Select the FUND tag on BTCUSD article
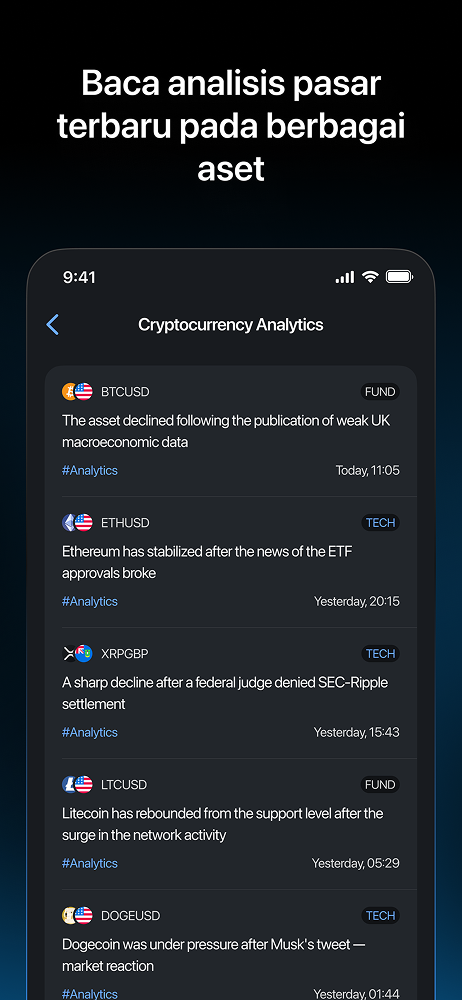This screenshot has width=462, height=1000. [380, 392]
